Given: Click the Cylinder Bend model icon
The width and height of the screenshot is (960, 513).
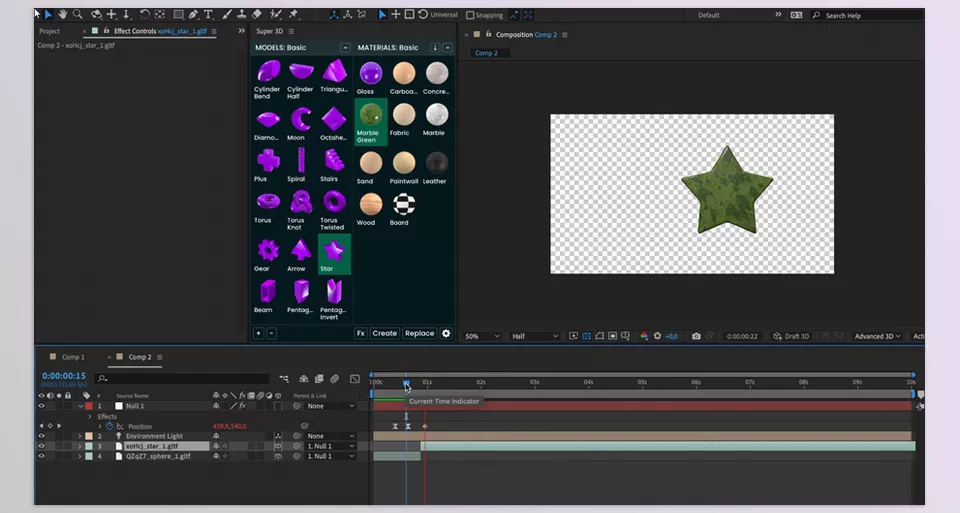Looking at the screenshot, I should click(x=268, y=72).
